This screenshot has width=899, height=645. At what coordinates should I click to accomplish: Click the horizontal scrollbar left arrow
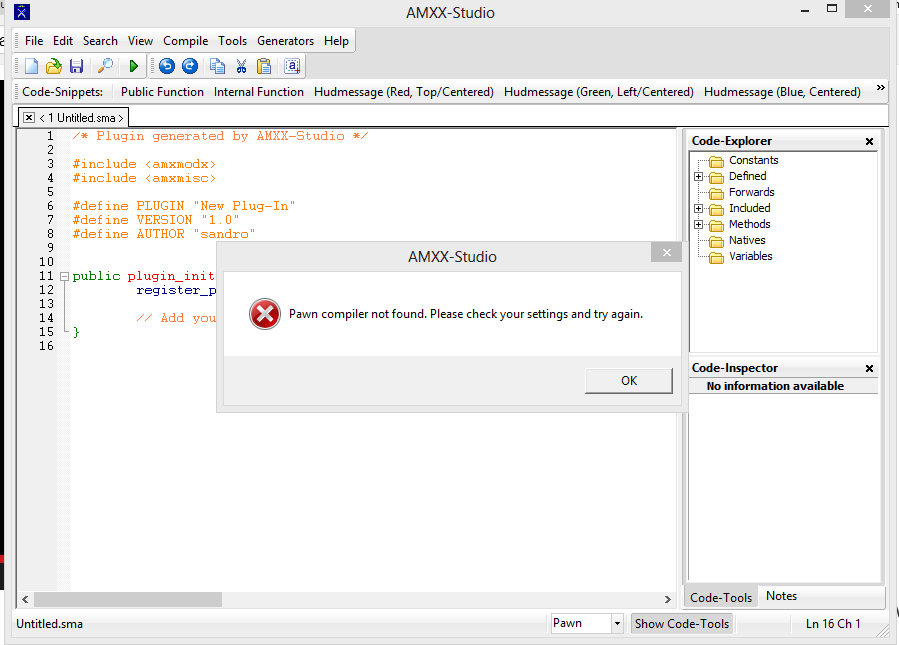click(x=25, y=599)
